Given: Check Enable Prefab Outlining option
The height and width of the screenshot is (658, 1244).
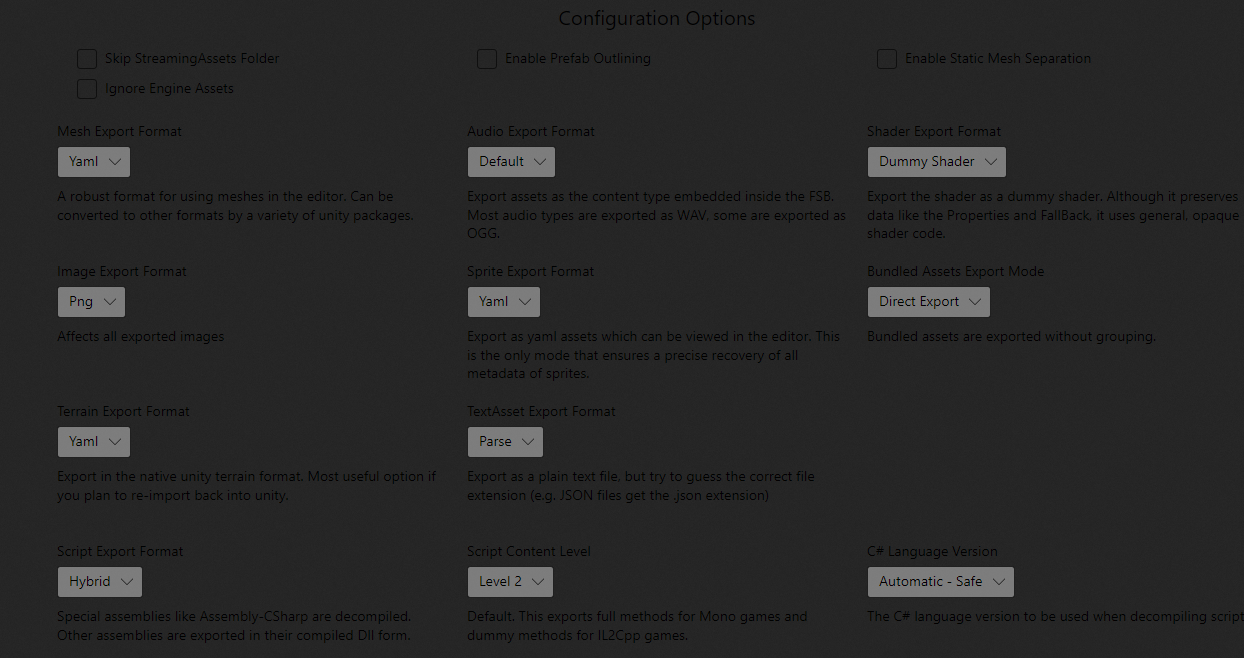Looking at the screenshot, I should 487,59.
